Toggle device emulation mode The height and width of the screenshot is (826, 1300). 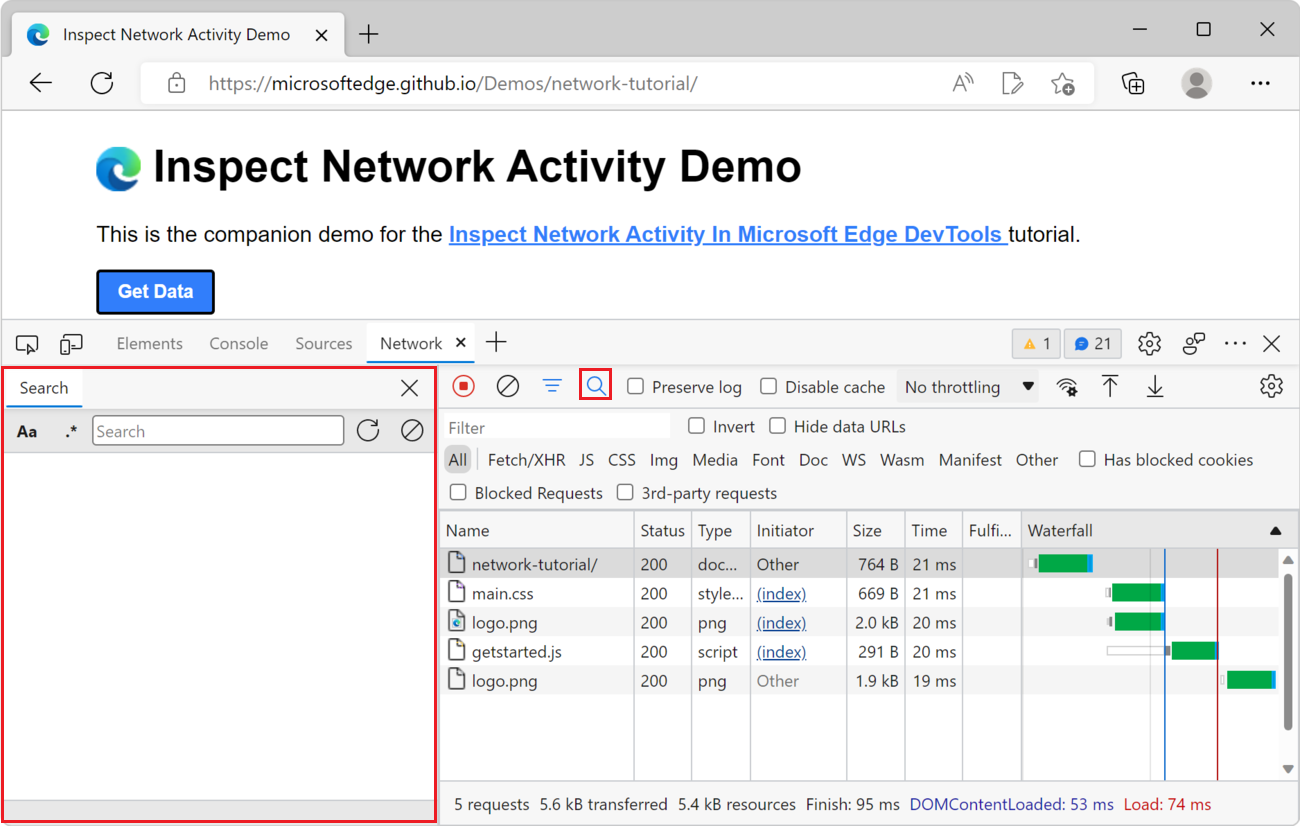pos(71,344)
